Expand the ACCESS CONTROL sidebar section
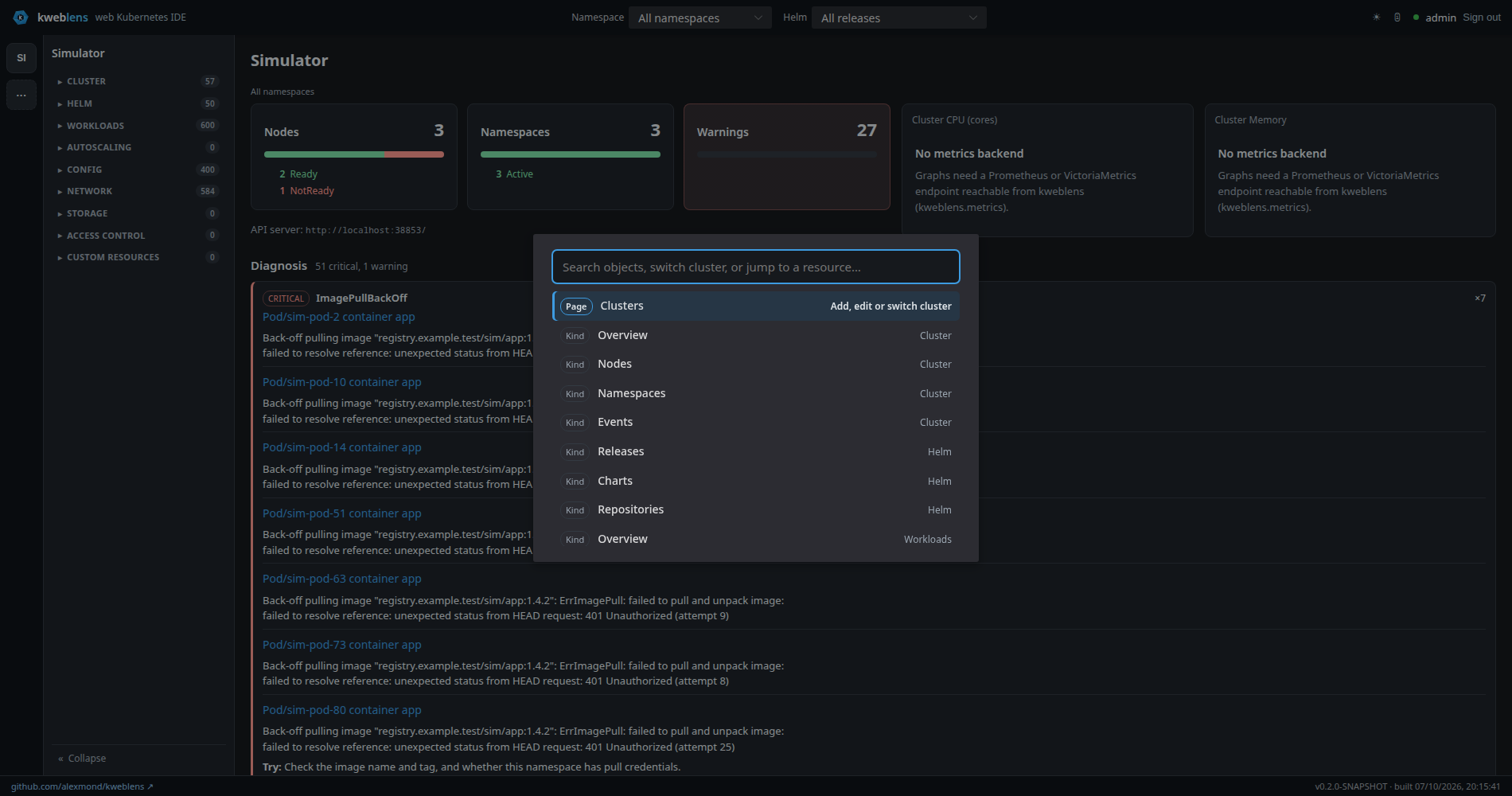 137,236
